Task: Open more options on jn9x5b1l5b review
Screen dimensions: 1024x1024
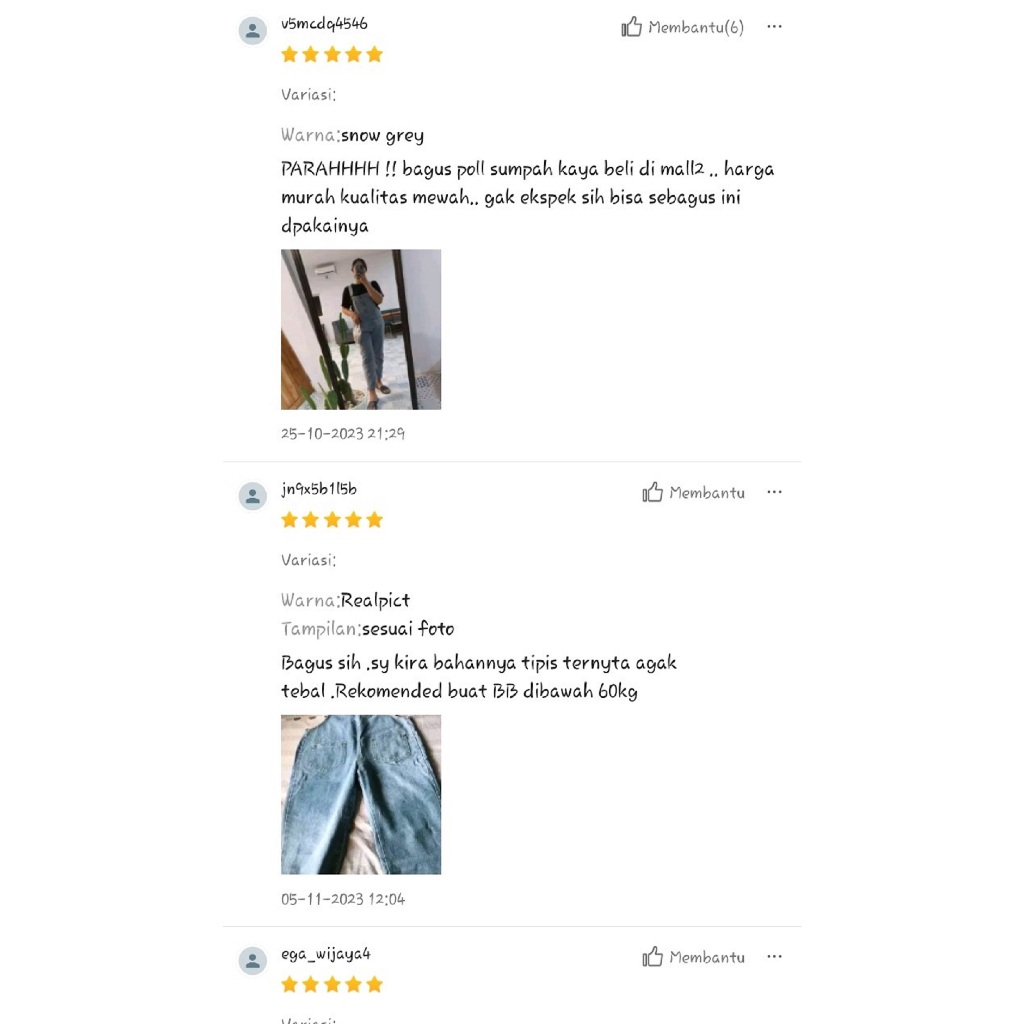Action: (x=775, y=492)
